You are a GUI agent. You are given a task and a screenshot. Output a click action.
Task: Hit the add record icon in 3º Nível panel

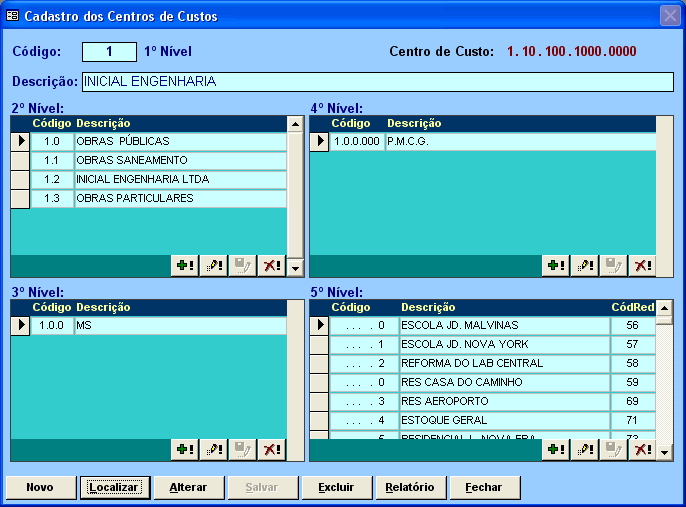click(185, 450)
